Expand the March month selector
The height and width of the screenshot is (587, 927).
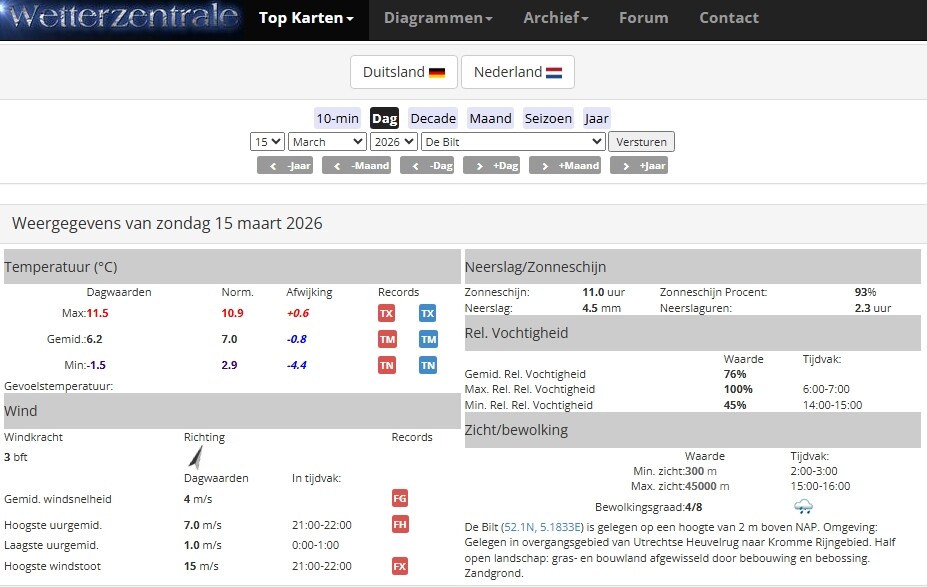[x=327, y=142]
